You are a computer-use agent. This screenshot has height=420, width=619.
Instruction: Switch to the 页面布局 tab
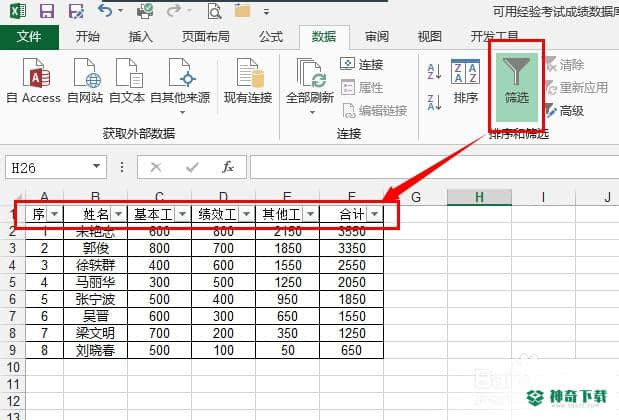click(x=206, y=37)
